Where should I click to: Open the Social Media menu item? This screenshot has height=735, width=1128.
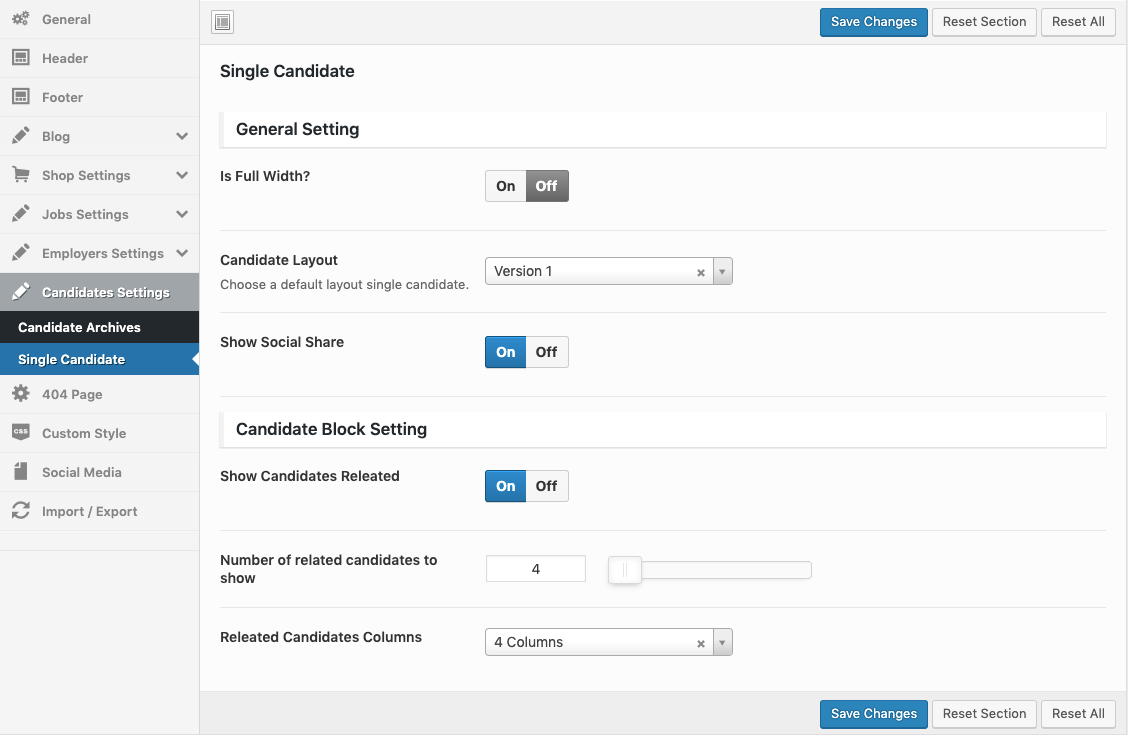pyautogui.click(x=81, y=472)
